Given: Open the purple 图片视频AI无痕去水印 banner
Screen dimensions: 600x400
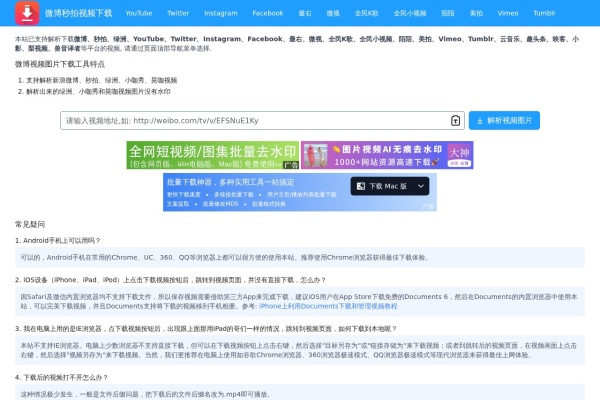Looking at the screenshot, I should [387, 155].
